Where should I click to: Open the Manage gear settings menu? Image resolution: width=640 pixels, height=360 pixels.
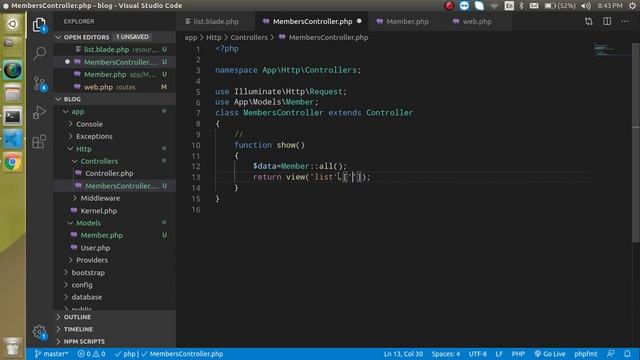tap(40, 332)
